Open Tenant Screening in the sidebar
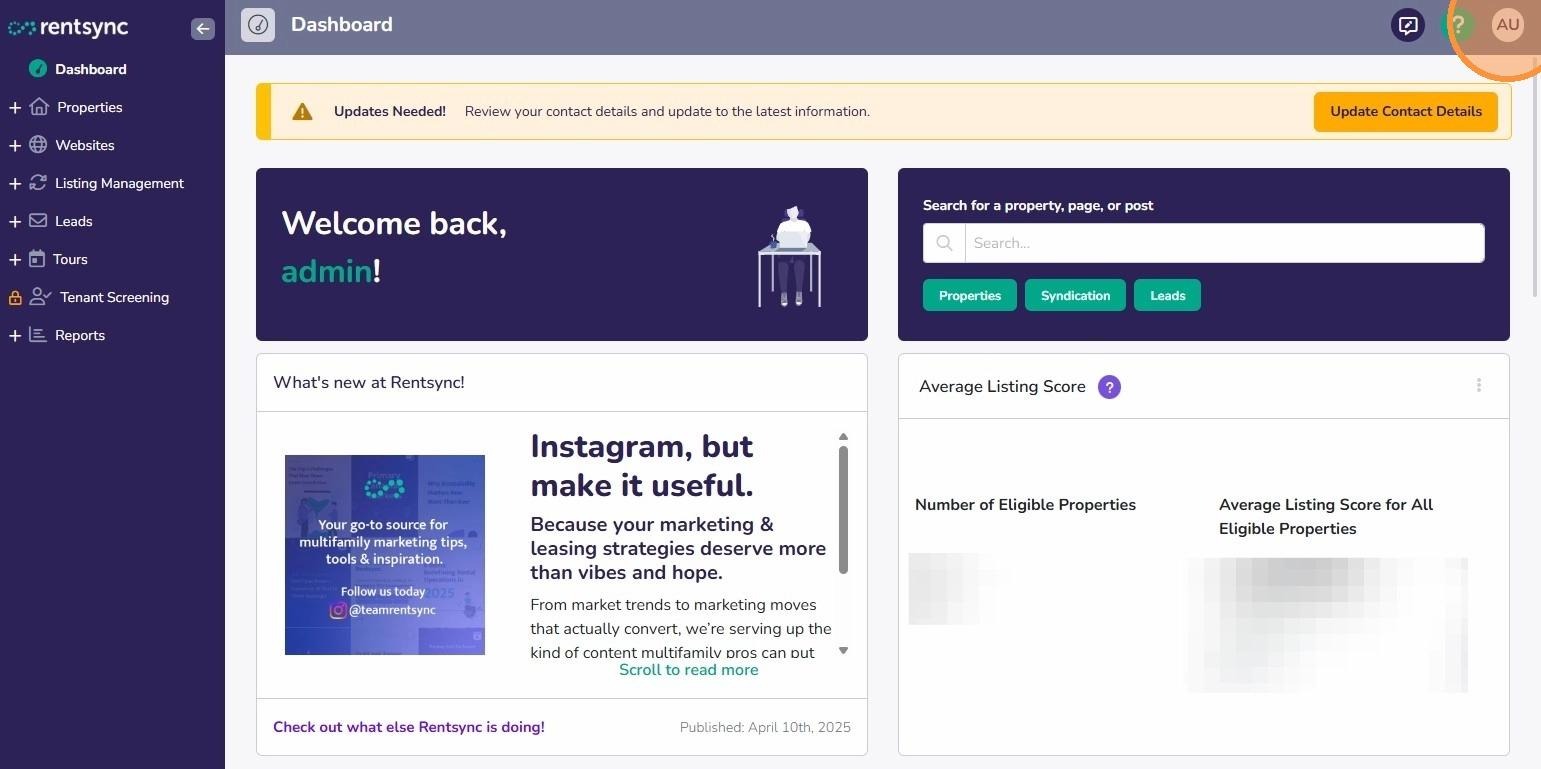The width and height of the screenshot is (1541, 769). pos(115,297)
